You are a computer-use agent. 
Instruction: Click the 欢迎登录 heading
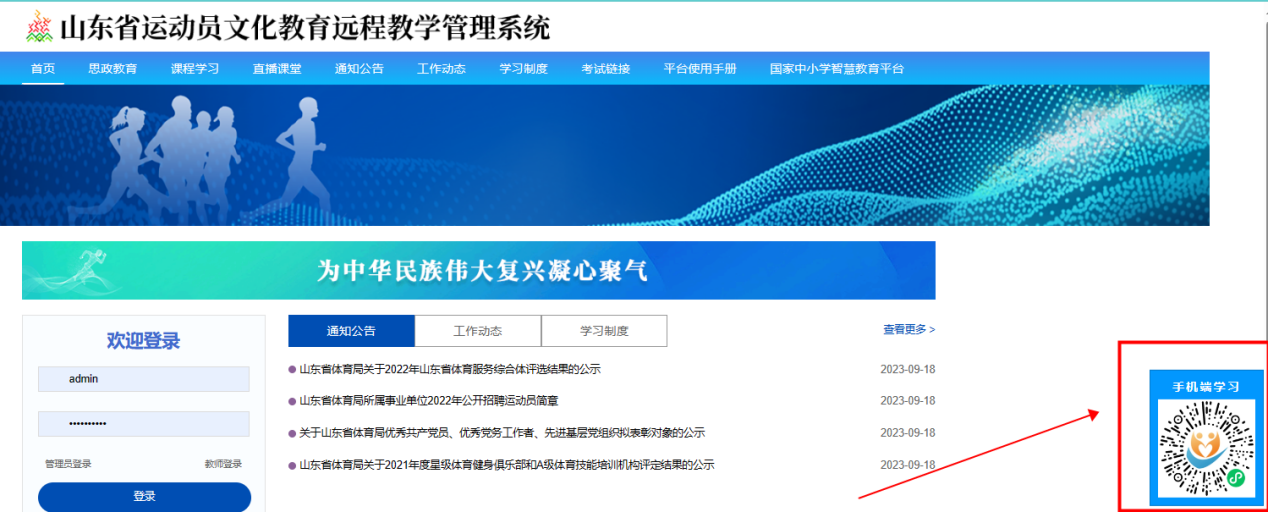144,341
